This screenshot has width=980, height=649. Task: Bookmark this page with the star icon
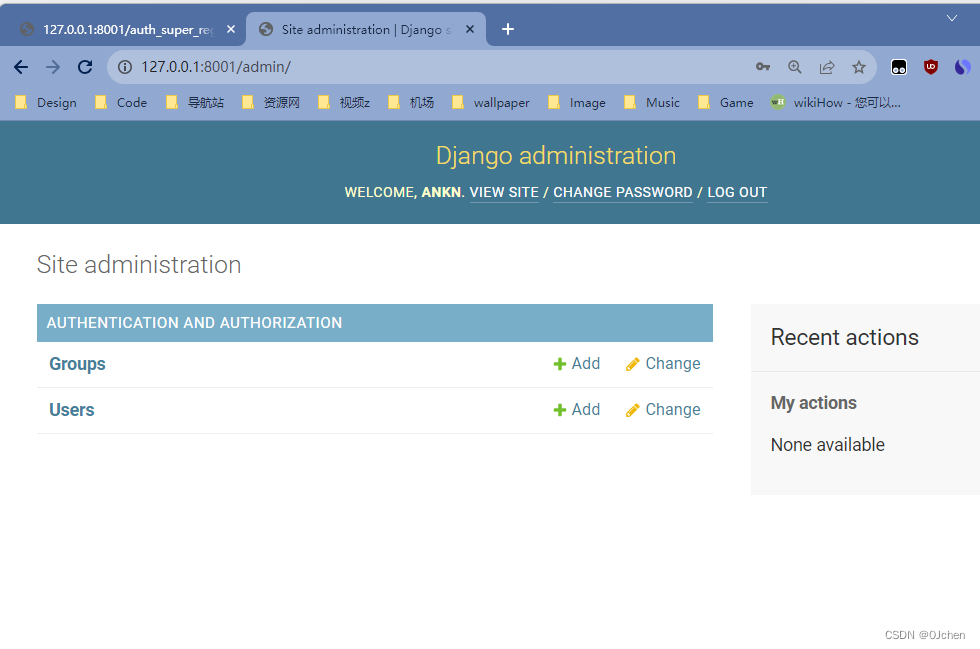tap(859, 67)
